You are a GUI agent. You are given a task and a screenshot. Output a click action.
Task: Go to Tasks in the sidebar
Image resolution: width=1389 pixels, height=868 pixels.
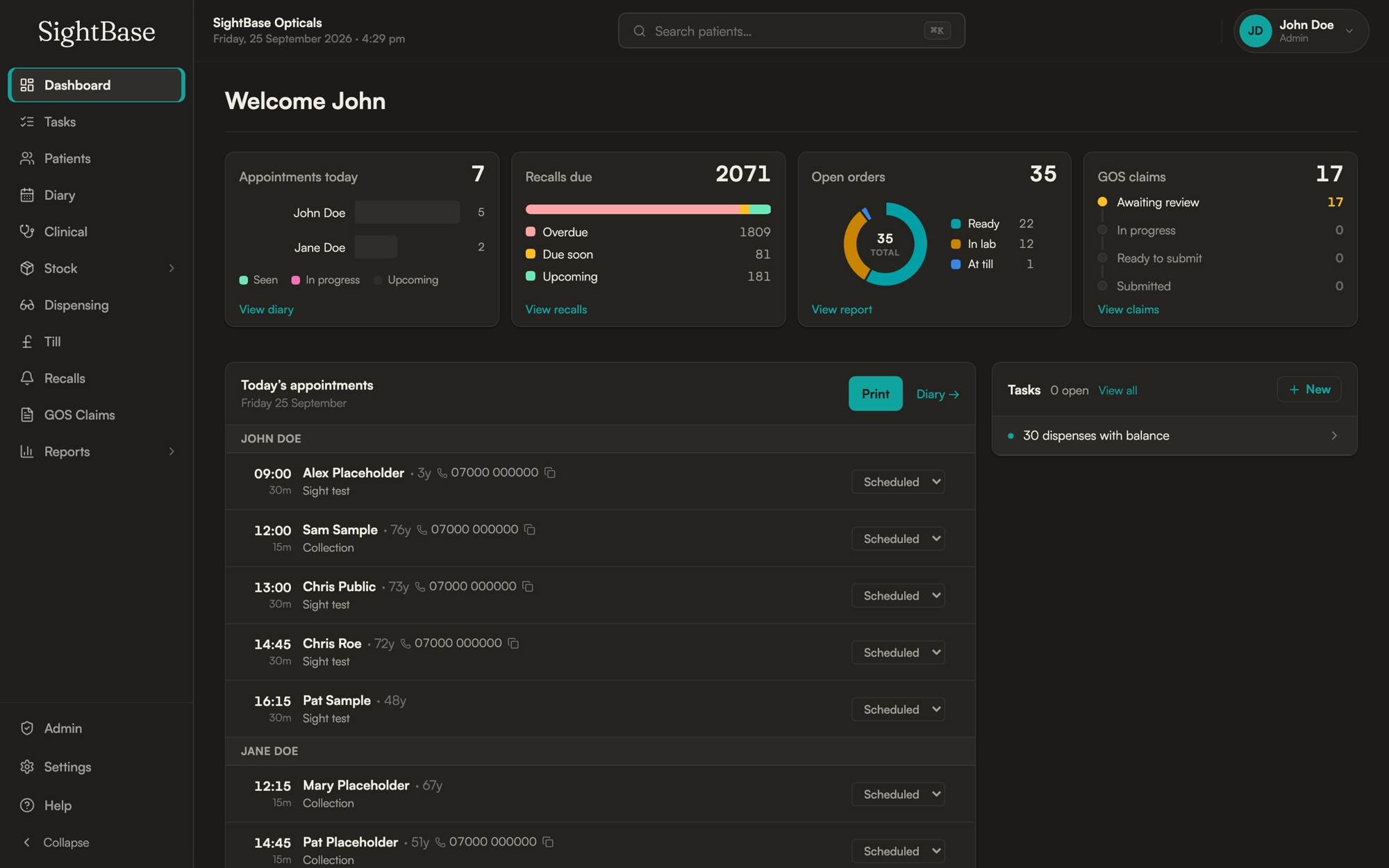97,122
